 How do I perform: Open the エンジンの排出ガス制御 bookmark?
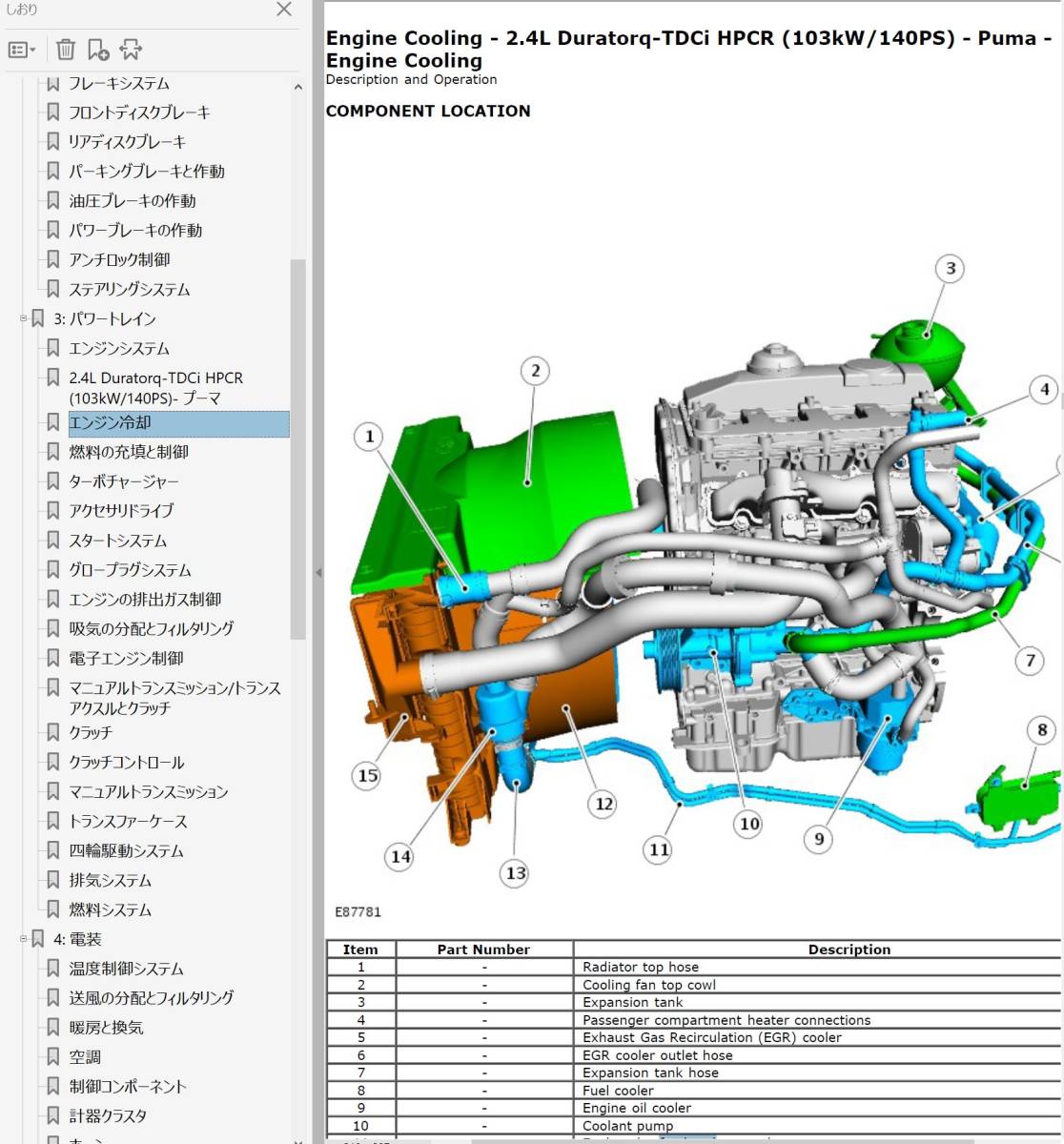(x=145, y=600)
